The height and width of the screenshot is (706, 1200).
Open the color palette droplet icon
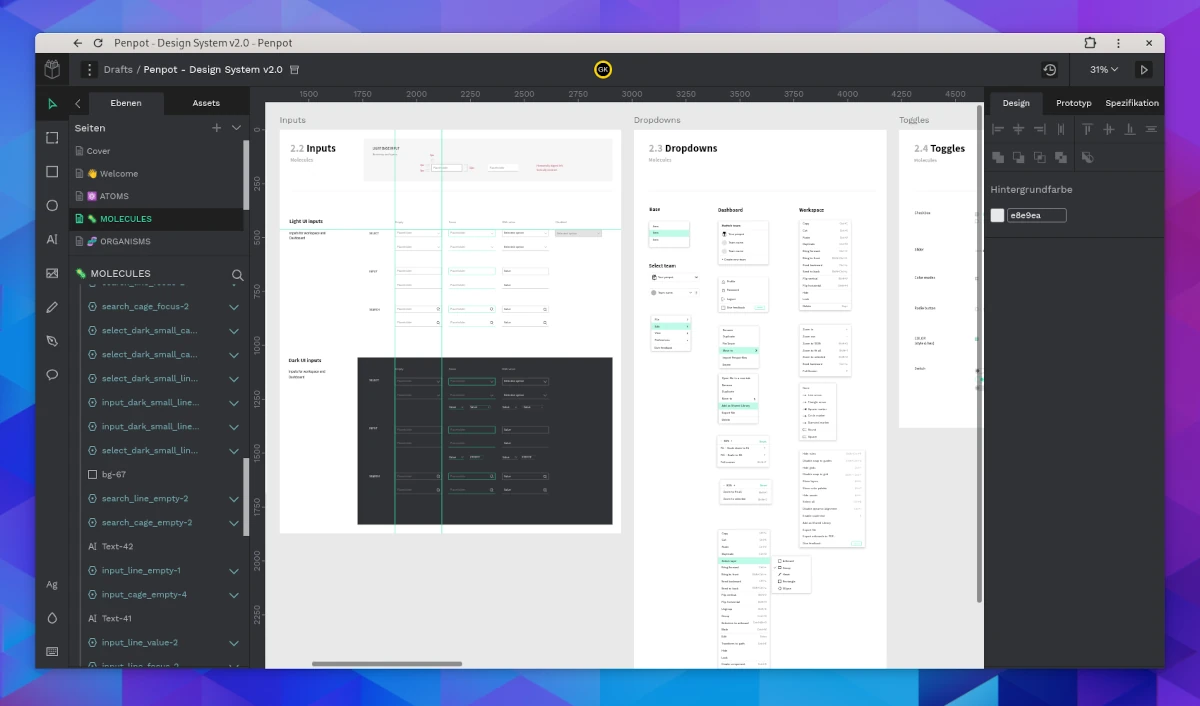click(x=52, y=618)
